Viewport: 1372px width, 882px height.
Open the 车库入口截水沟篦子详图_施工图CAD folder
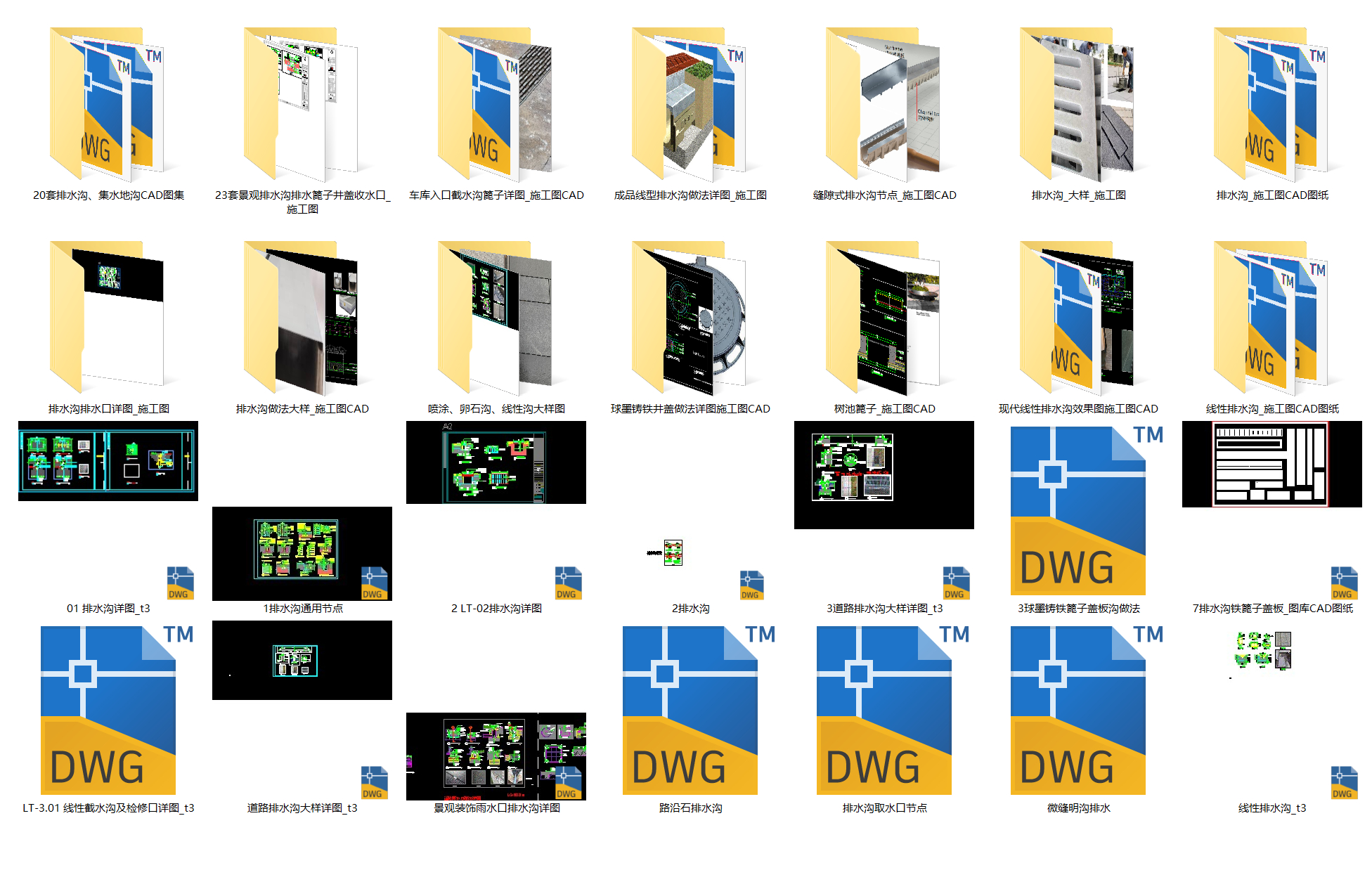[x=496, y=104]
